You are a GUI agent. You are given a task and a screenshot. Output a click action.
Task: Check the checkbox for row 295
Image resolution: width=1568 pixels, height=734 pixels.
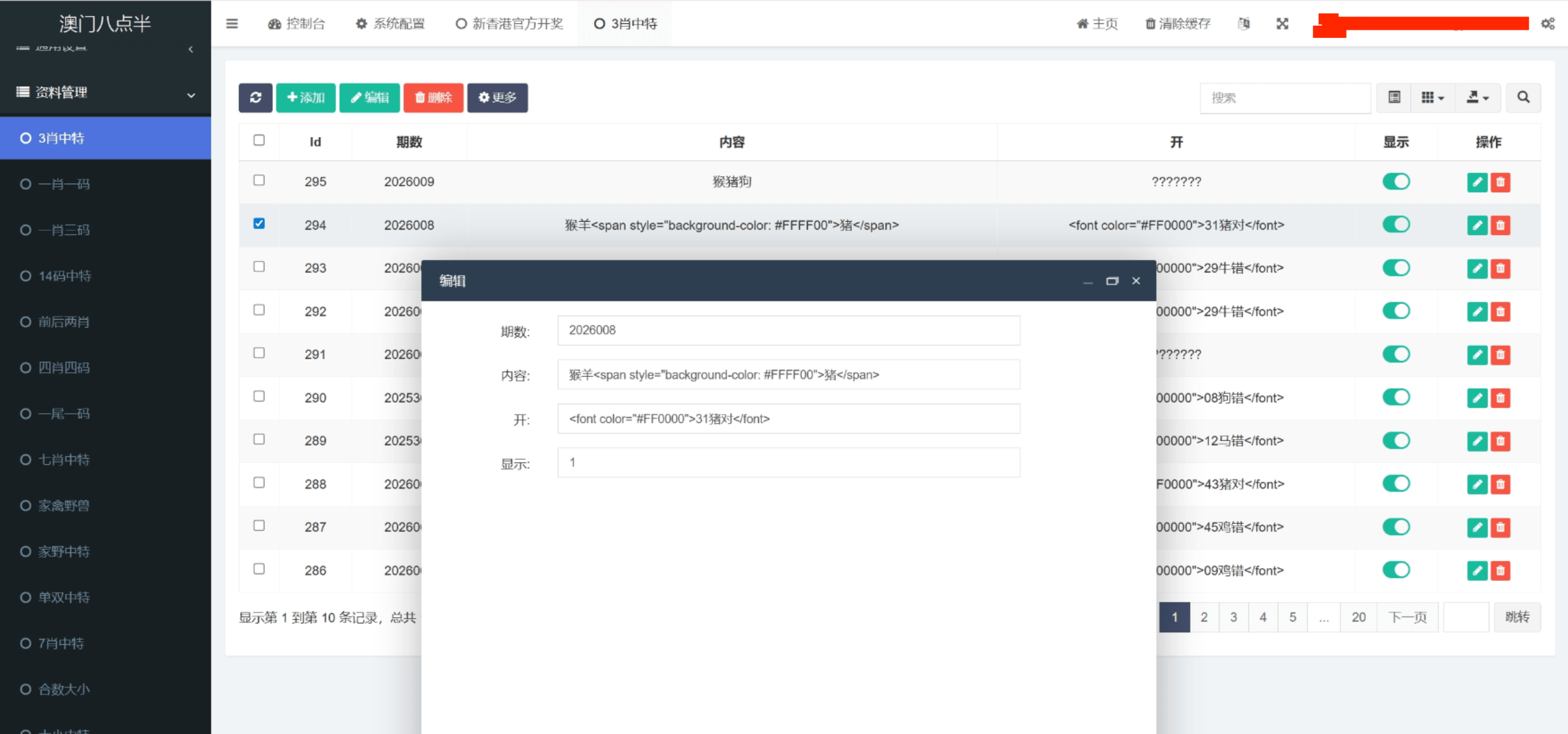tap(259, 181)
